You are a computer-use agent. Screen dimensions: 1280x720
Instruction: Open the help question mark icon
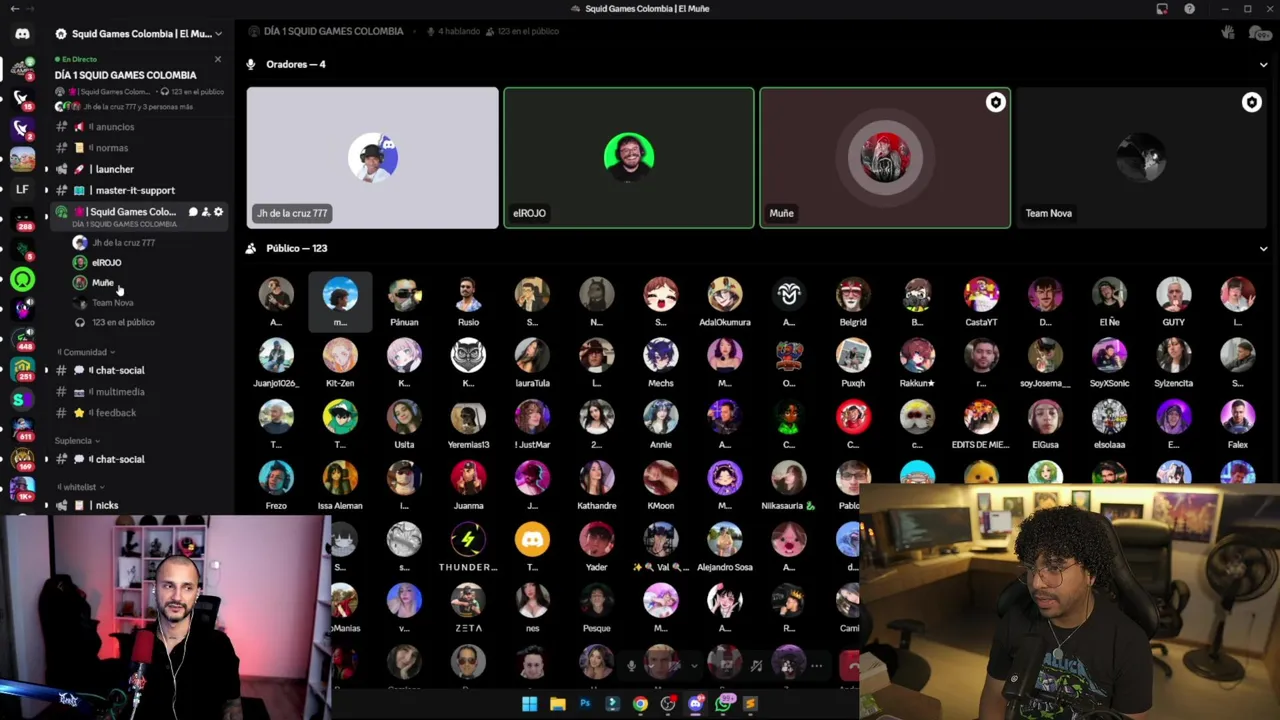tap(1189, 9)
